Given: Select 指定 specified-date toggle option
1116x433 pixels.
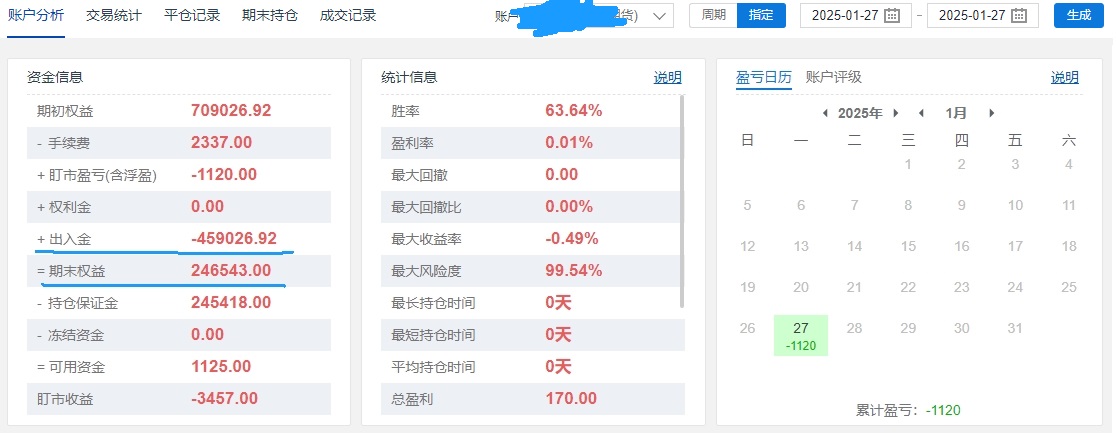Looking at the screenshot, I should pyautogui.click(x=761, y=16).
